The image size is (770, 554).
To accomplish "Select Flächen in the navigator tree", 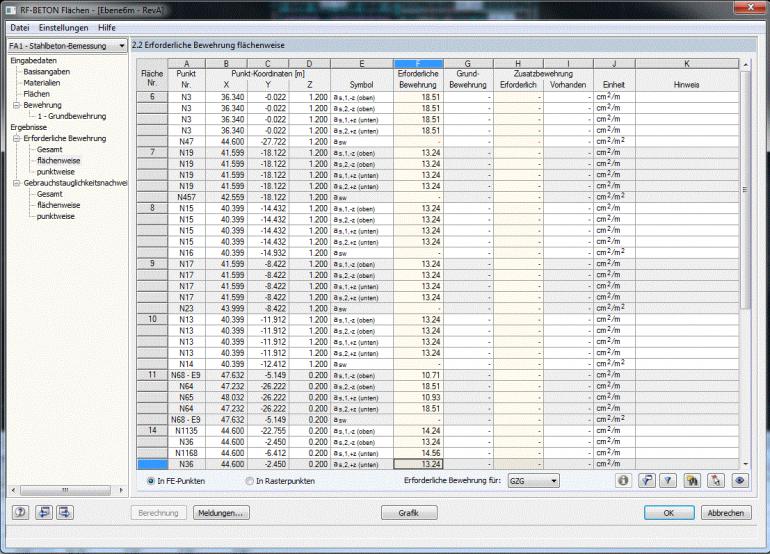I will point(36,94).
